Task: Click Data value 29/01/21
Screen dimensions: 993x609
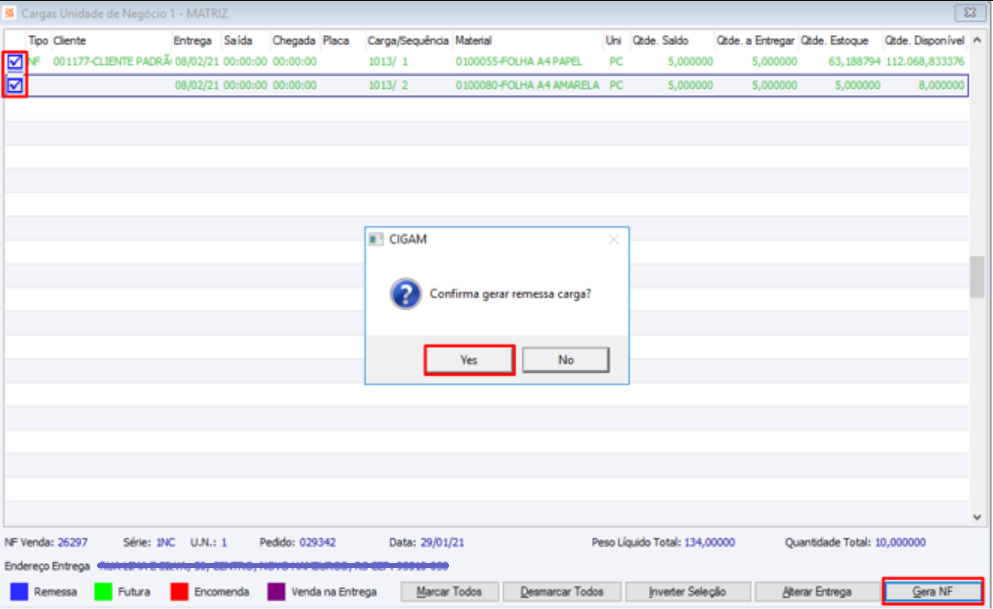Action: pyautogui.click(x=442, y=543)
